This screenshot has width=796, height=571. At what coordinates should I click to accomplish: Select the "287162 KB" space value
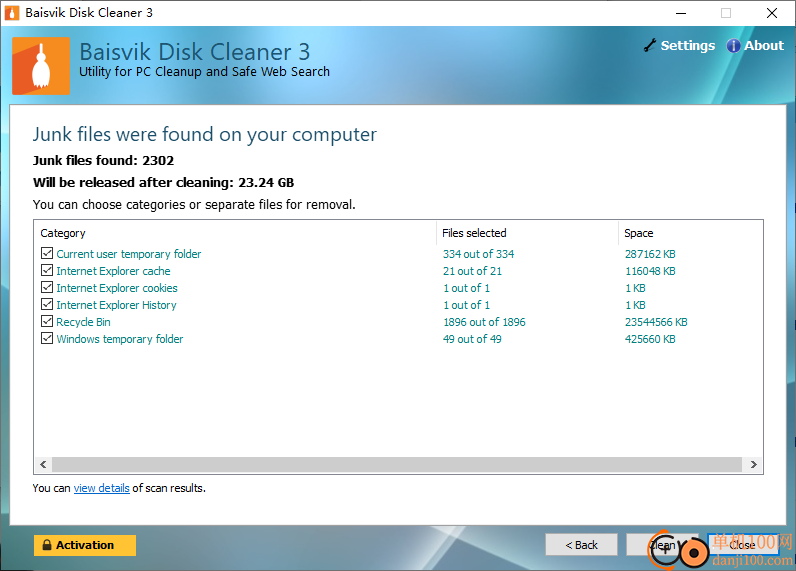point(650,254)
